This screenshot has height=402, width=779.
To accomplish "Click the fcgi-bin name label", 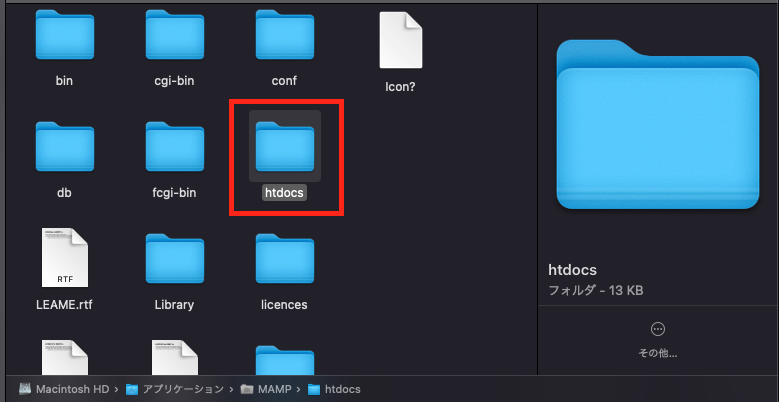I will [x=174, y=193].
